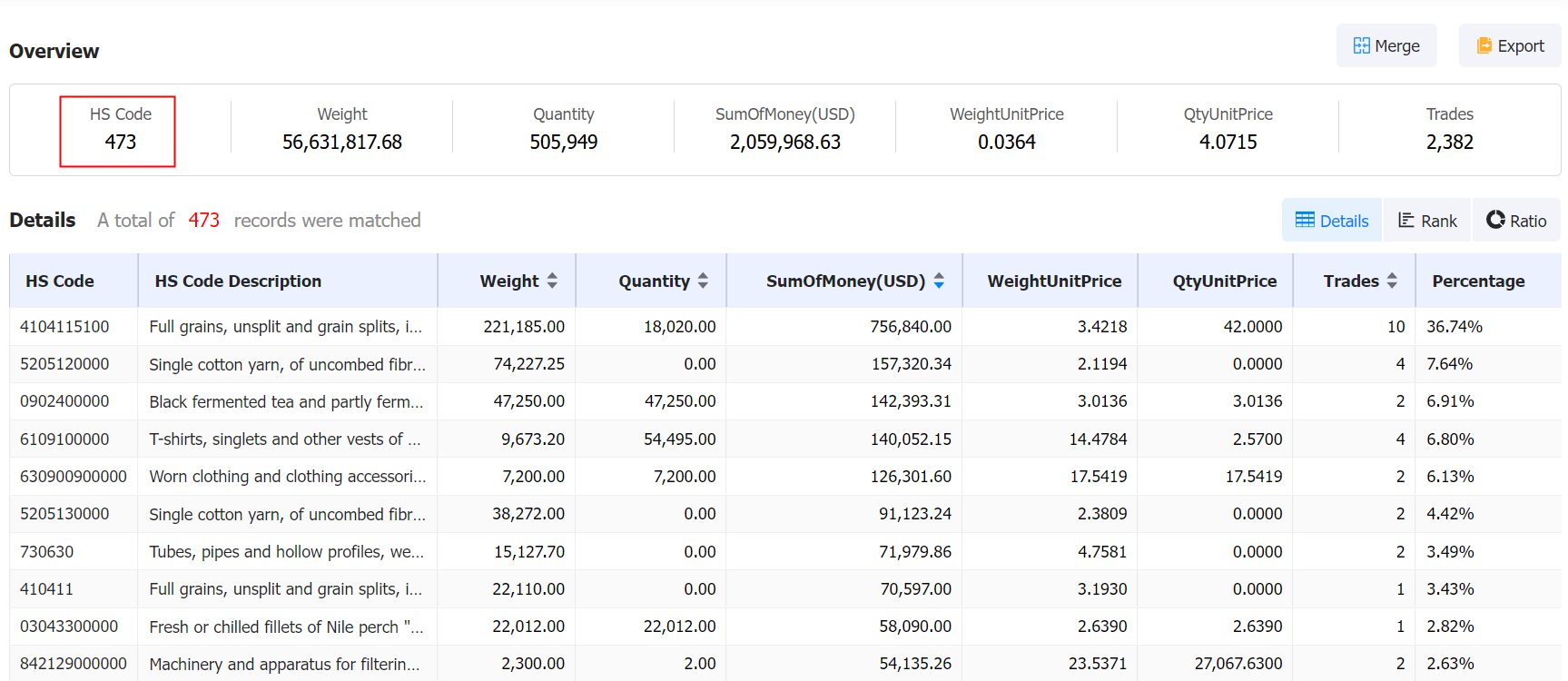
Task: Click the QtyUnitPrice value 27,067.6300
Action: (x=1238, y=664)
